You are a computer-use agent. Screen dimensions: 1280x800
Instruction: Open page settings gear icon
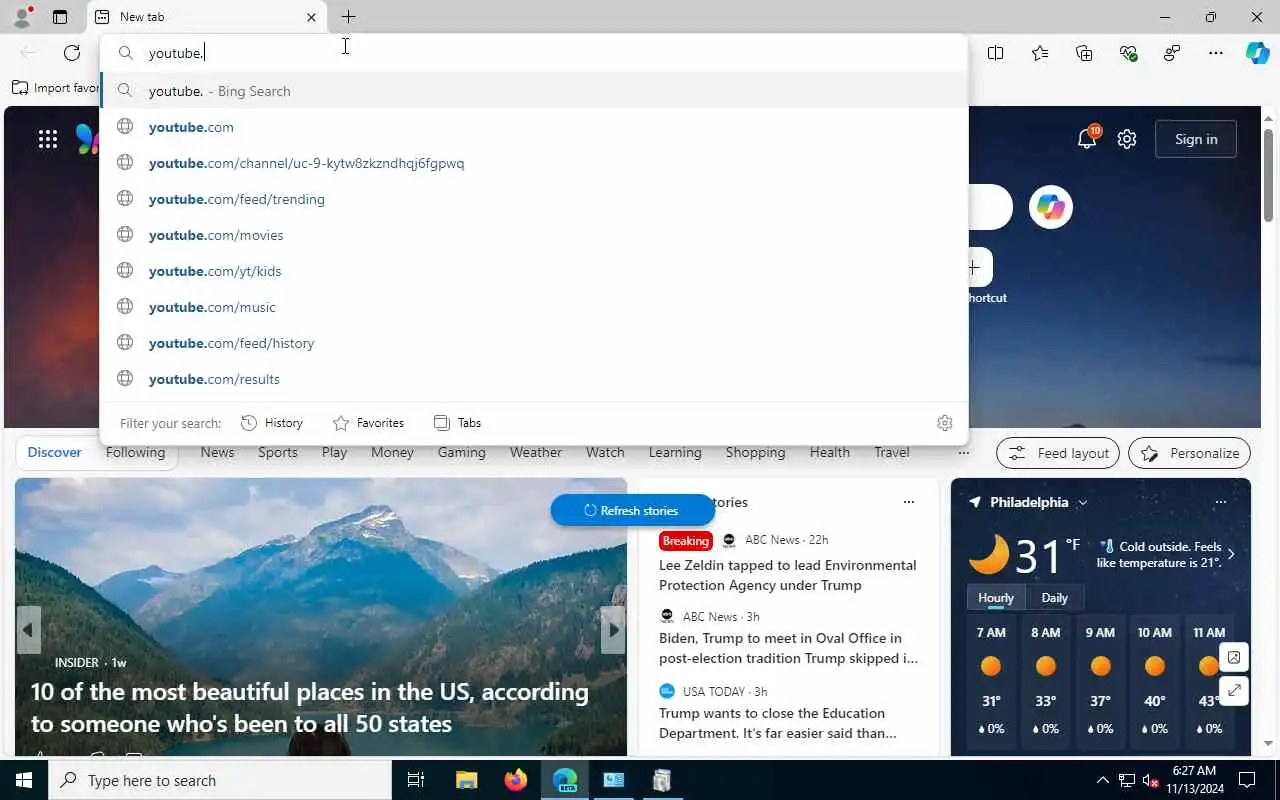point(1127,139)
